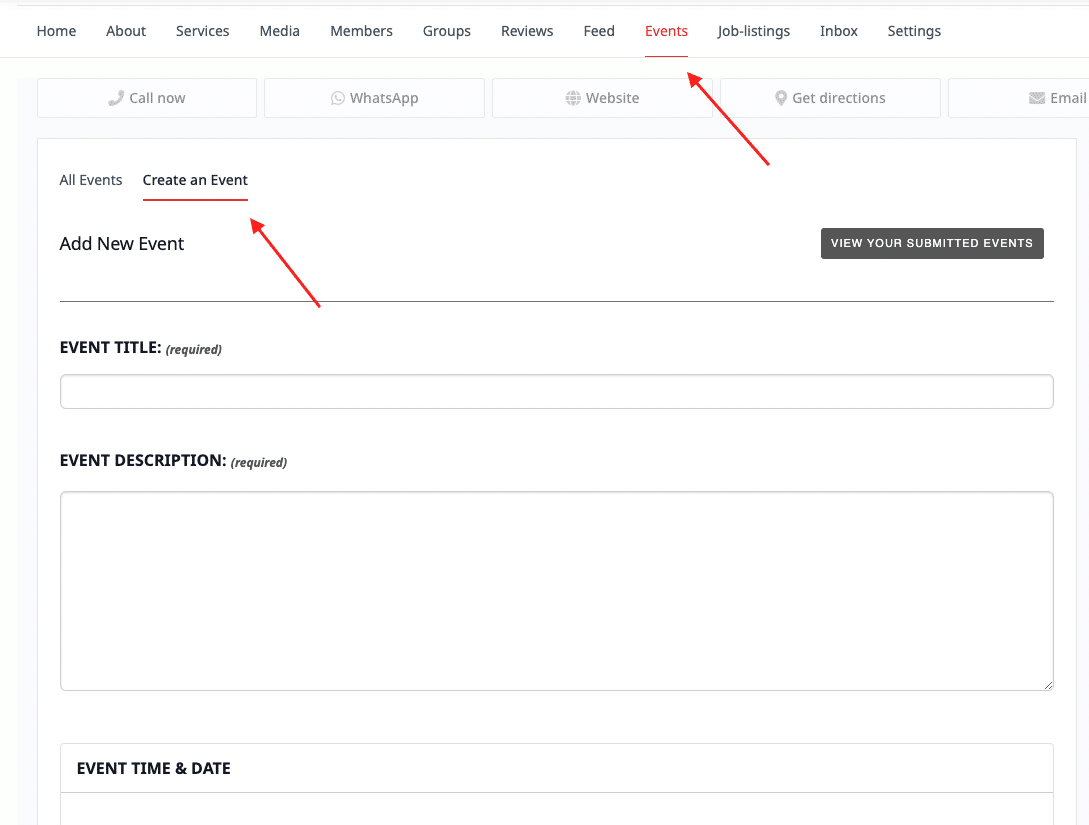This screenshot has width=1089, height=825.
Task: Open the Services tab
Action: [x=202, y=31]
